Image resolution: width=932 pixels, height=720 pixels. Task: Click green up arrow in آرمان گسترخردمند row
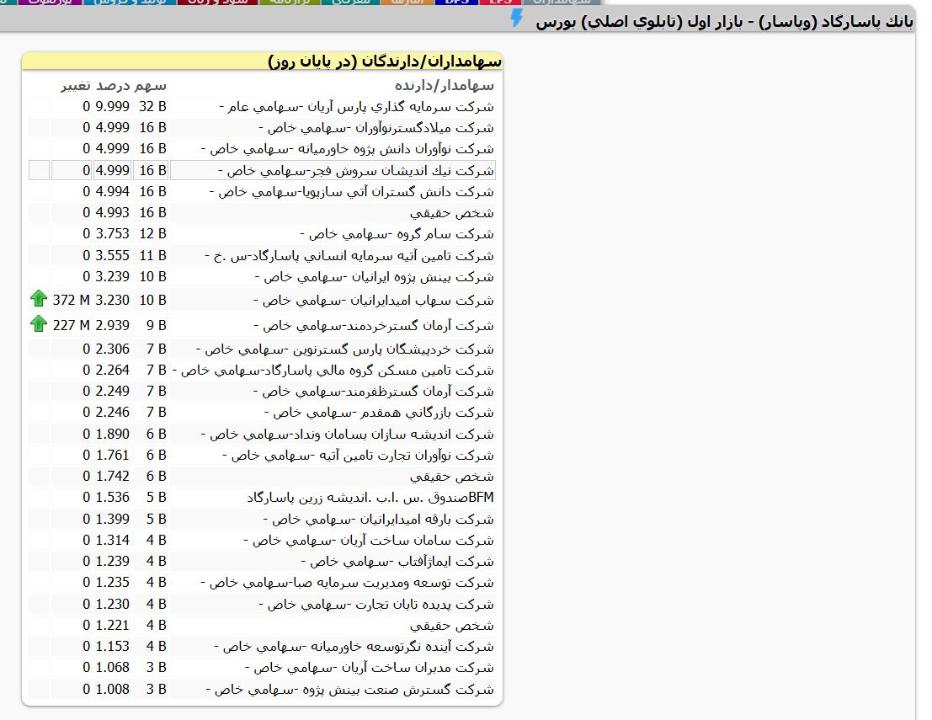tap(39, 324)
